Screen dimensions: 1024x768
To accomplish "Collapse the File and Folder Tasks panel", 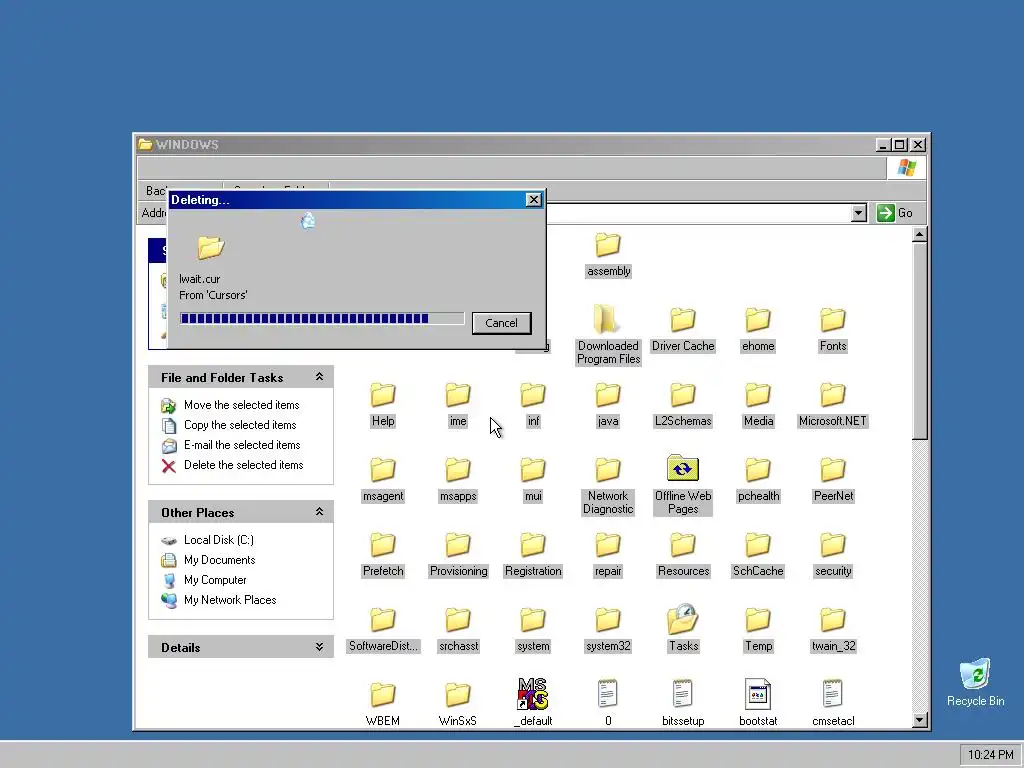I will [319, 377].
